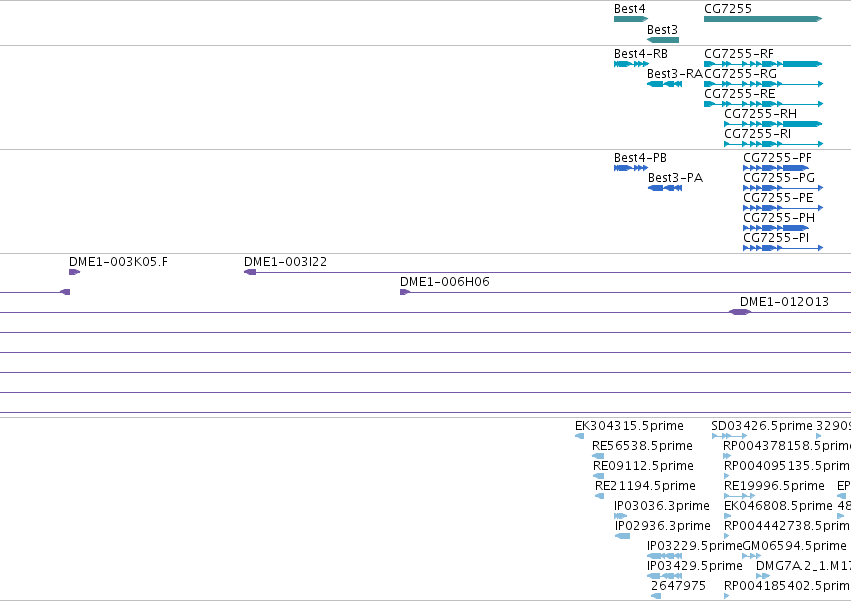851x601 pixels.
Task: Click the CG7255-RG transcript label
Action: [741, 73]
